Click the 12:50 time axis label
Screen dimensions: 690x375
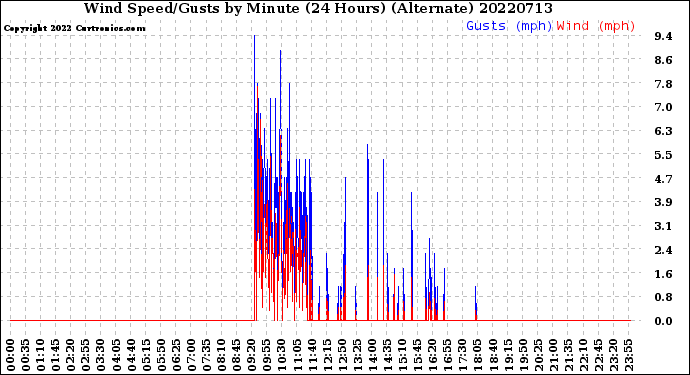point(342,355)
